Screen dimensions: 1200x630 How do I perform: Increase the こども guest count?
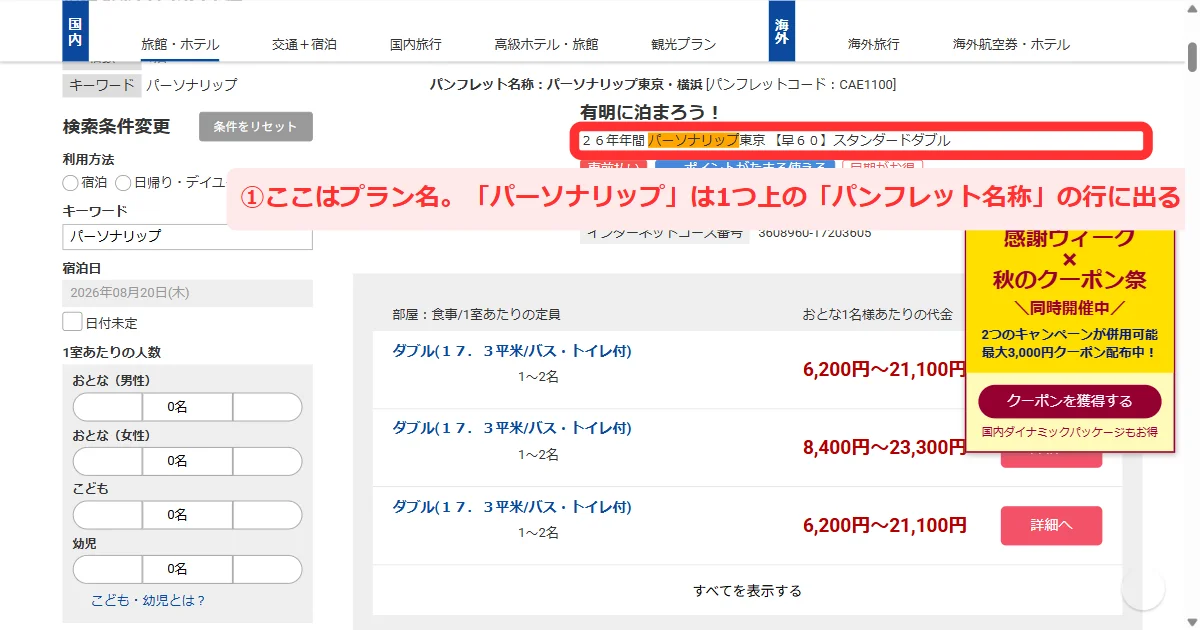pos(267,515)
